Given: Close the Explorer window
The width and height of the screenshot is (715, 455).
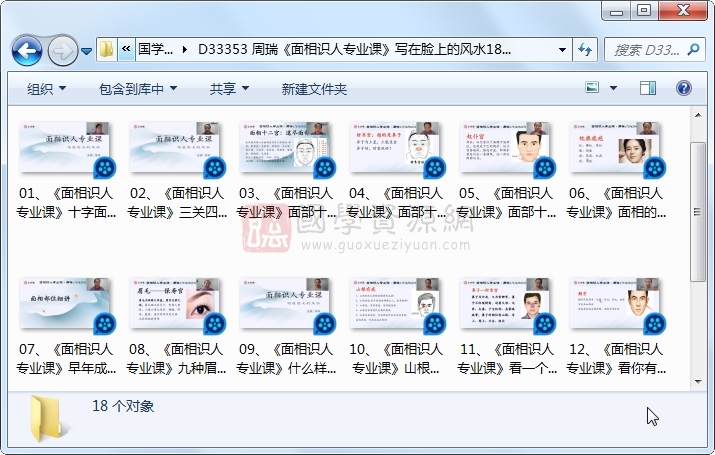Looking at the screenshot, I should 683,10.
